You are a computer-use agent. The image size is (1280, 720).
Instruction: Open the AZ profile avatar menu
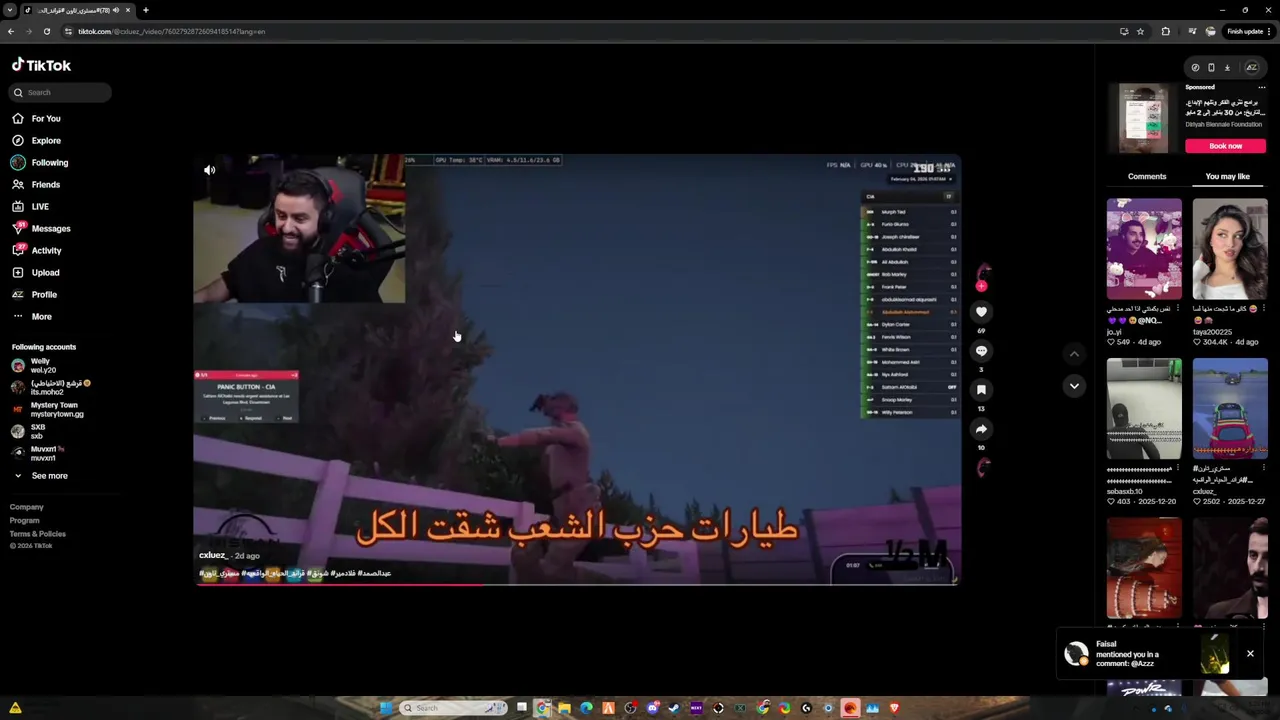point(1251,68)
